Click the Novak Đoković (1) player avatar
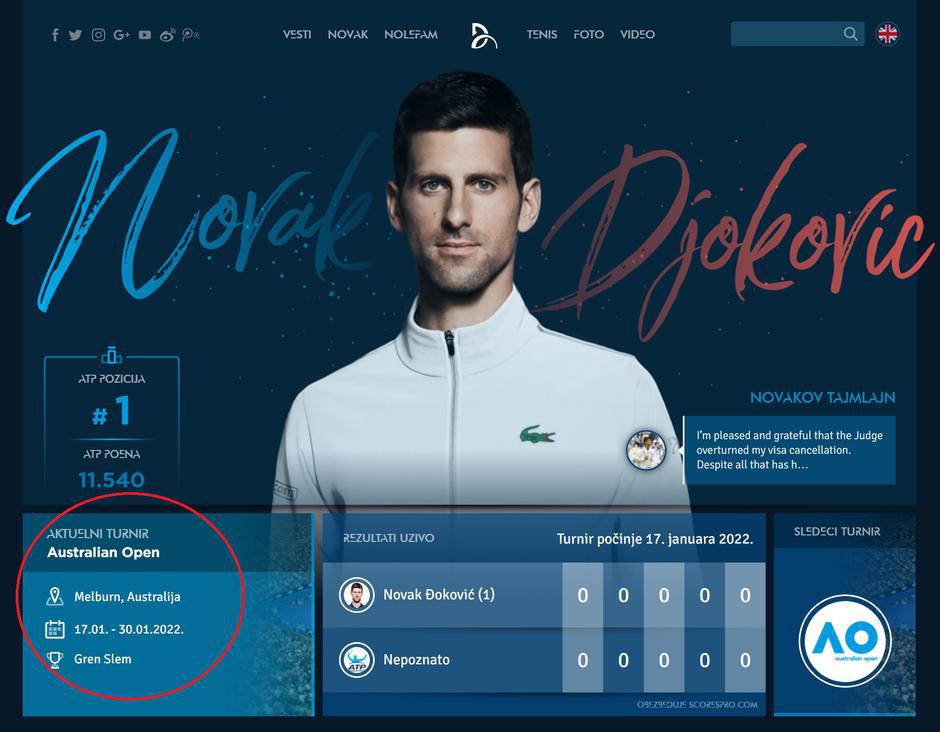The image size is (940, 732). point(356,595)
